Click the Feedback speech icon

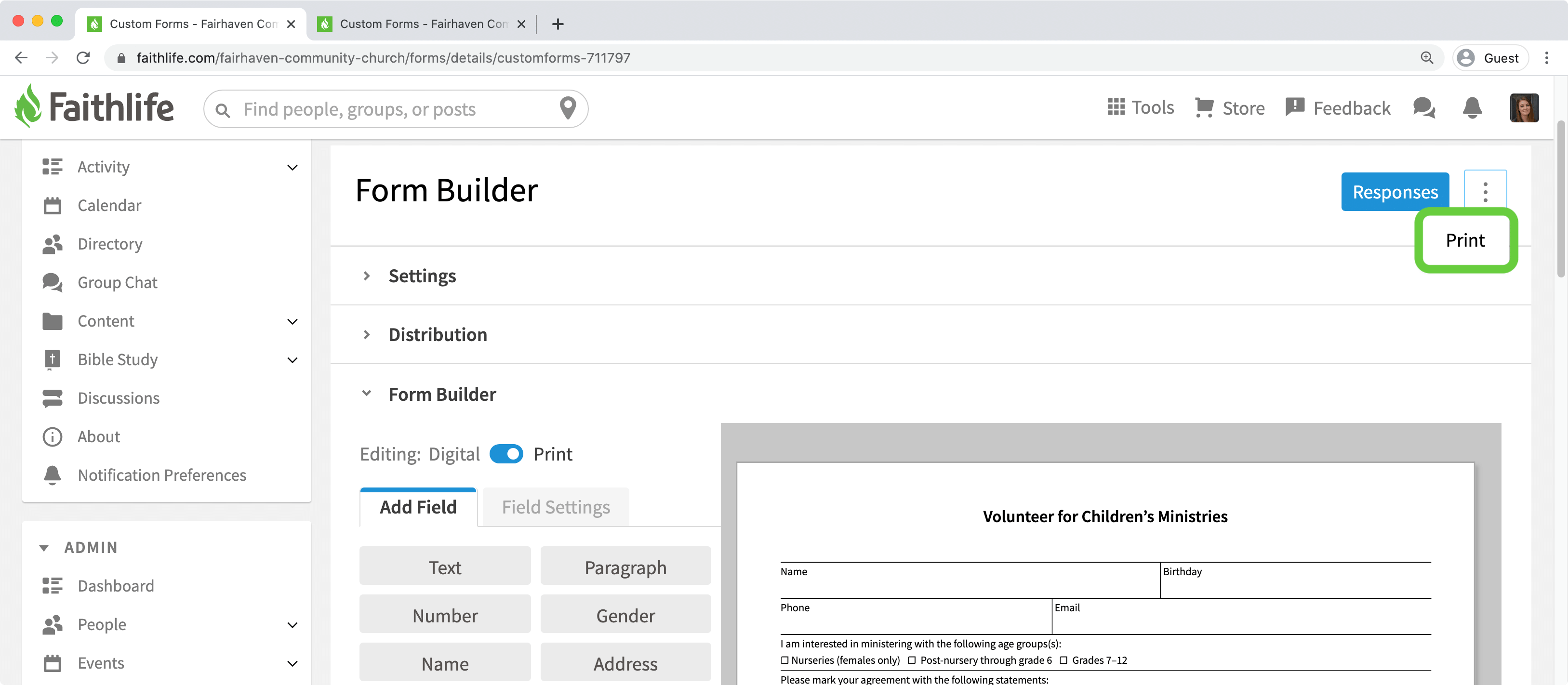click(x=1294, y=107)
